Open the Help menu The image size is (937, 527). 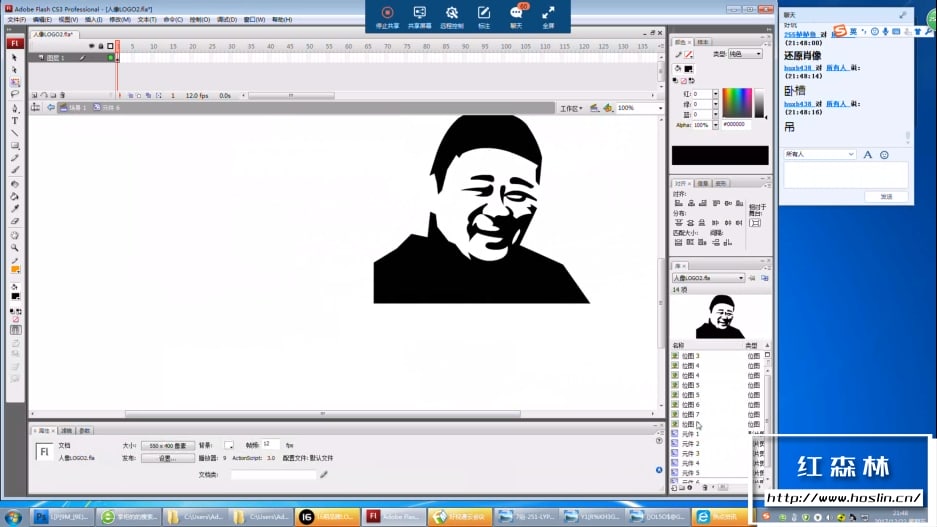282,20
